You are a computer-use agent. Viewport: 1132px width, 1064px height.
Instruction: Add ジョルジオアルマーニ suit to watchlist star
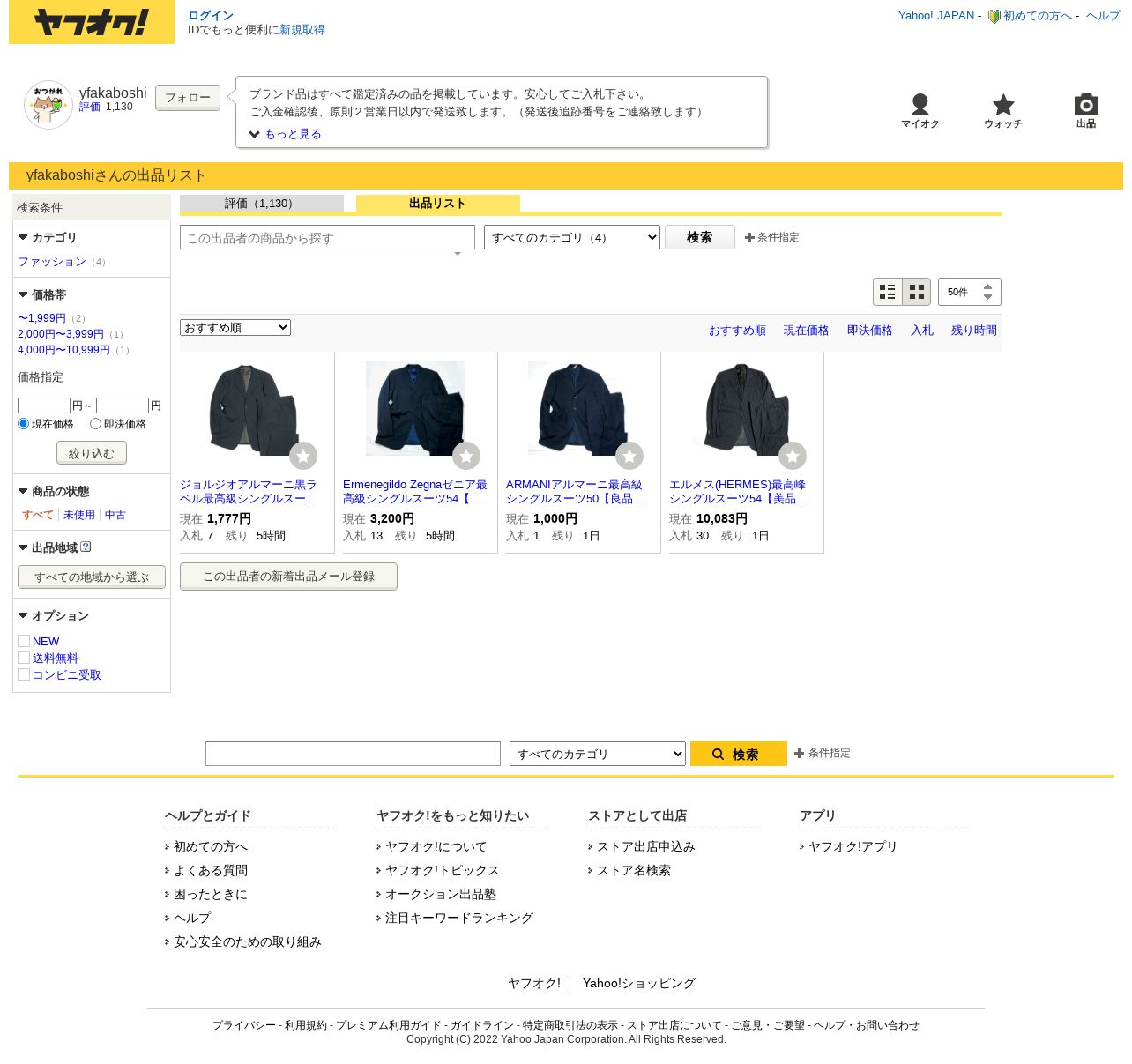(x=303, y=456)
